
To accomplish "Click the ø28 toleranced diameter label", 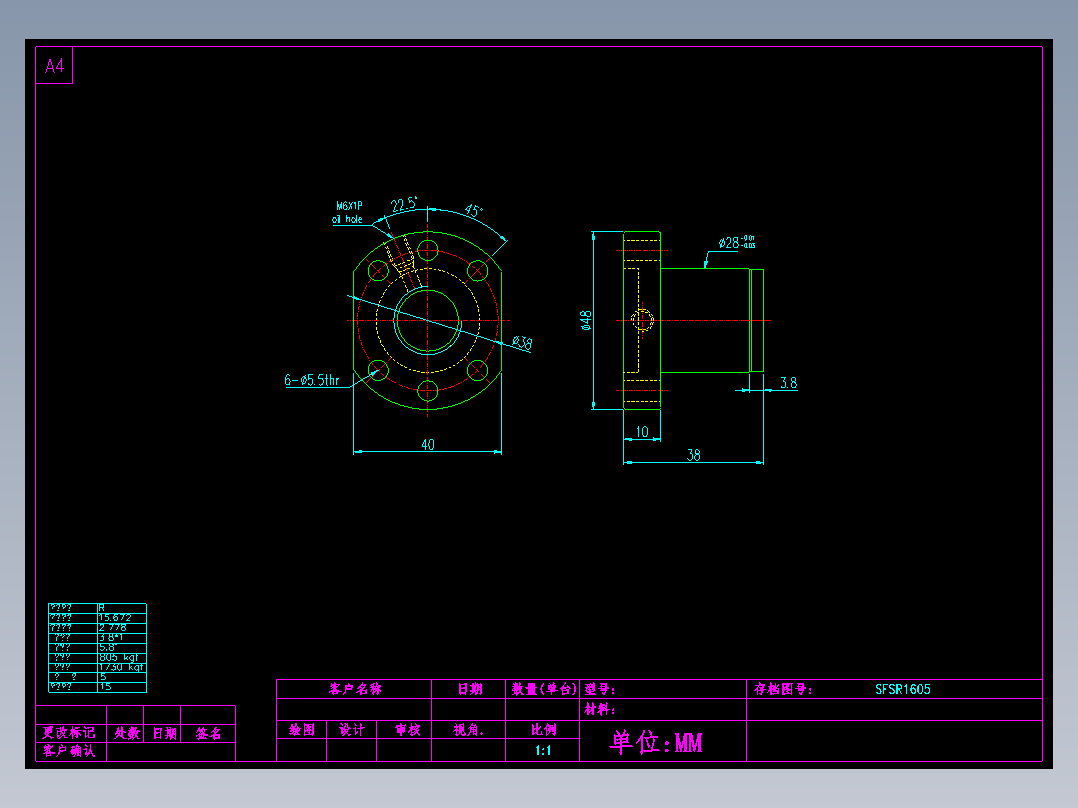I will (737, 243).
